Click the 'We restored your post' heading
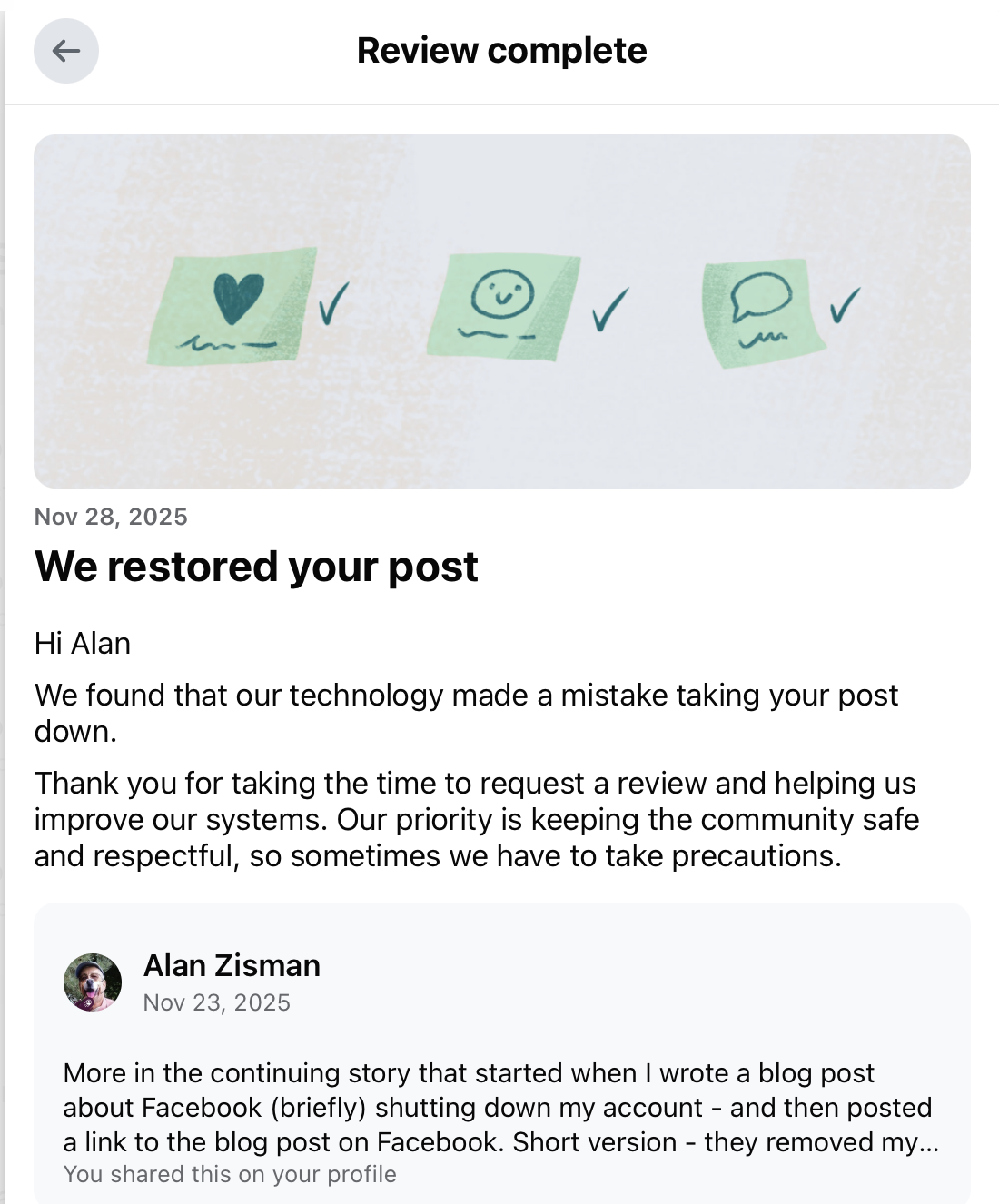Image resolution: width=999 pixels, height=1204 pixels. (x=257, y=566)
